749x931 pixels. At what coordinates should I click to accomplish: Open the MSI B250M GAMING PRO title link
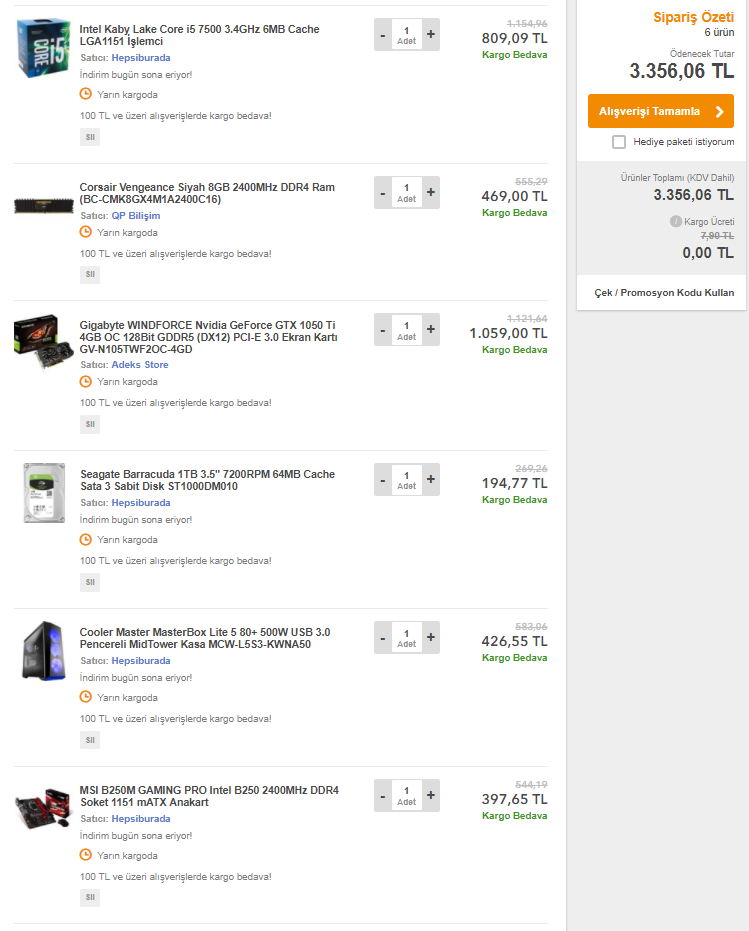pos(209,796)
